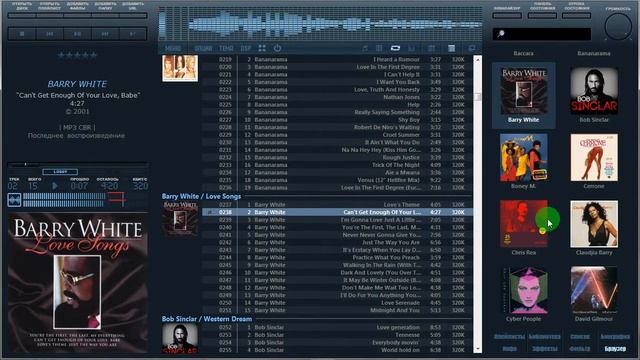The width and height of the screenshot is (640, 360).
Task: Select the Barry White artist thumbnail
Action: pyautogui.click(x=523, y=96)
